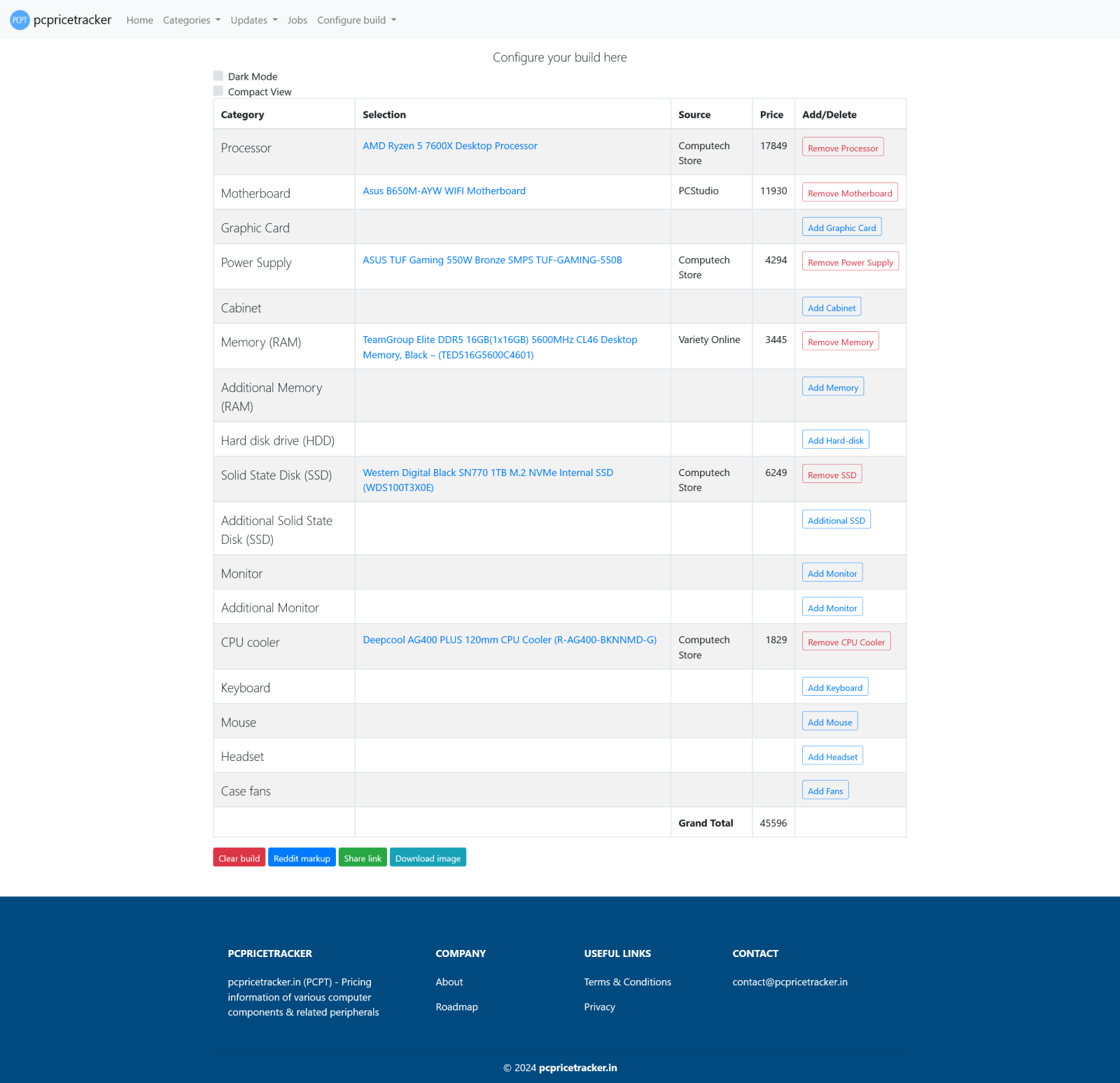Open the About footer link
The width and height of the screenshot is (1120, 1083).
click(449, 982)
